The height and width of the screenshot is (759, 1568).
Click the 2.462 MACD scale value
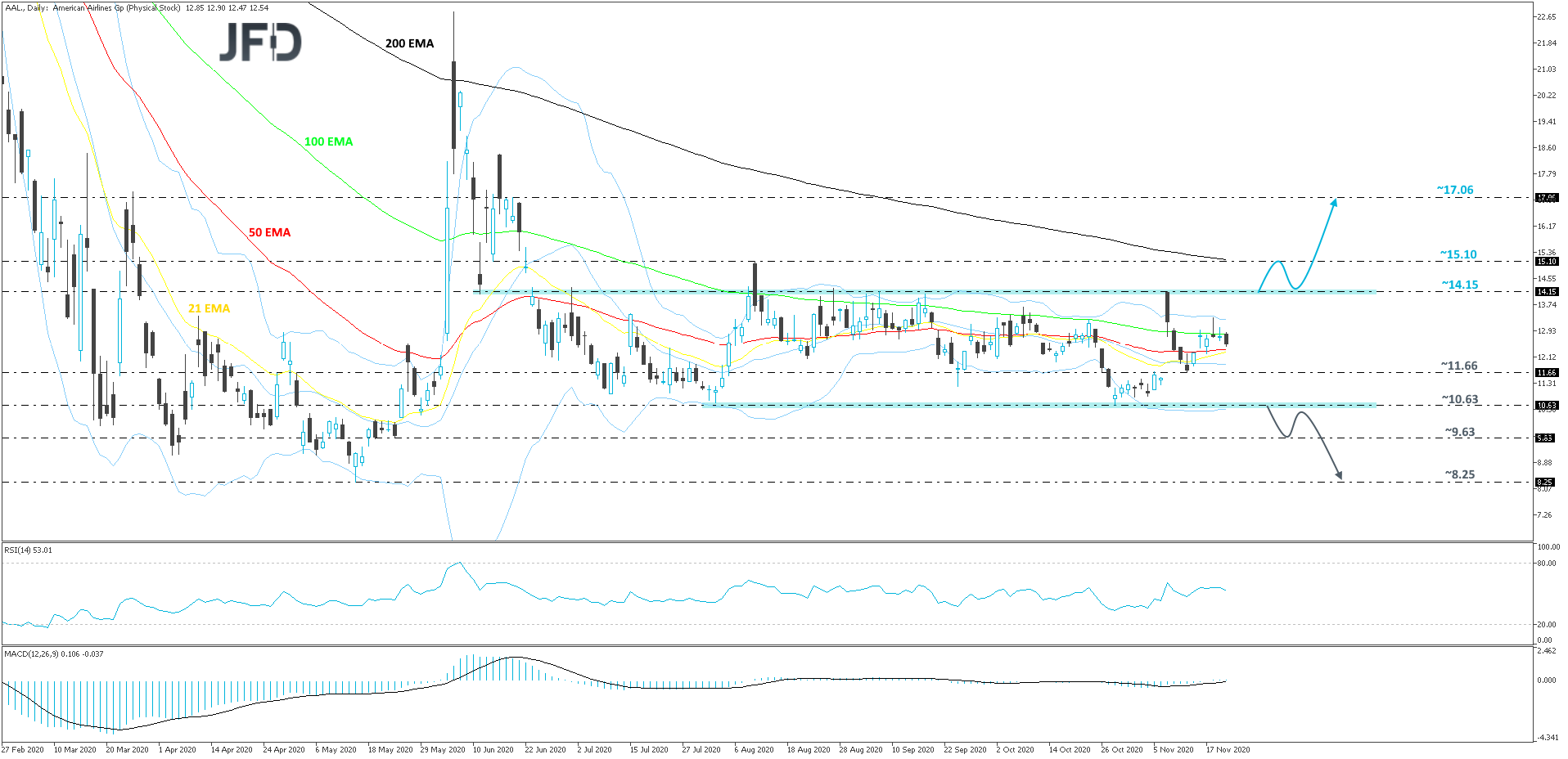[1546, 651]
